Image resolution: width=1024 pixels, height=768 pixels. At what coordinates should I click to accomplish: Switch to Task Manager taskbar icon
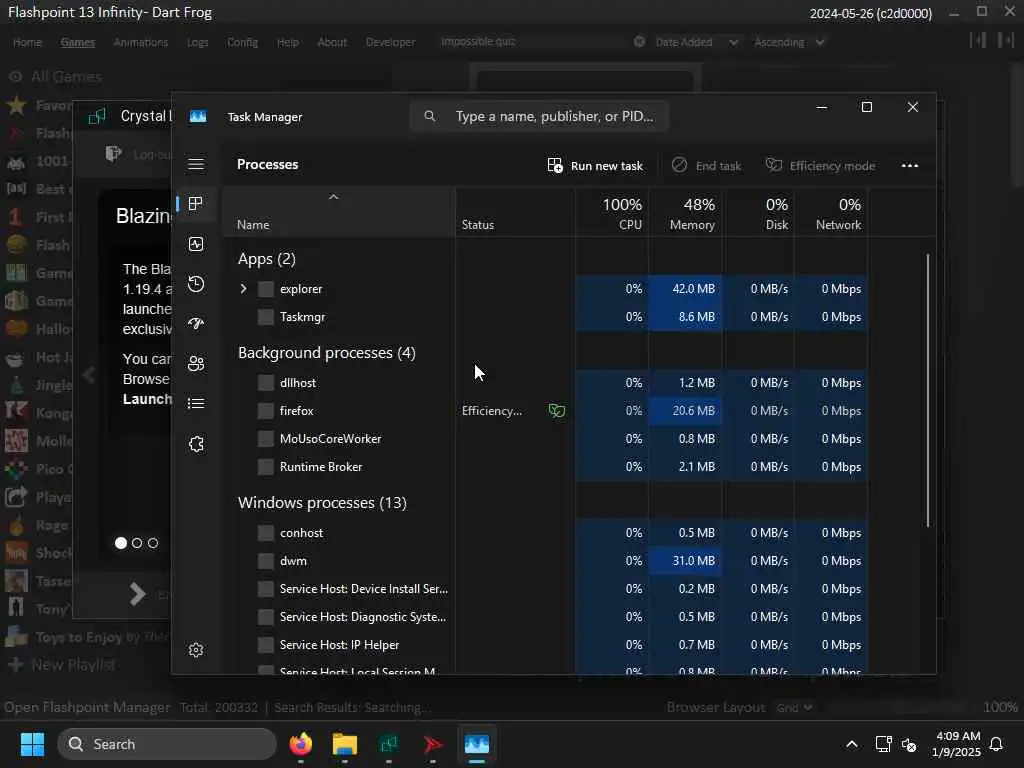coord(477,744)
